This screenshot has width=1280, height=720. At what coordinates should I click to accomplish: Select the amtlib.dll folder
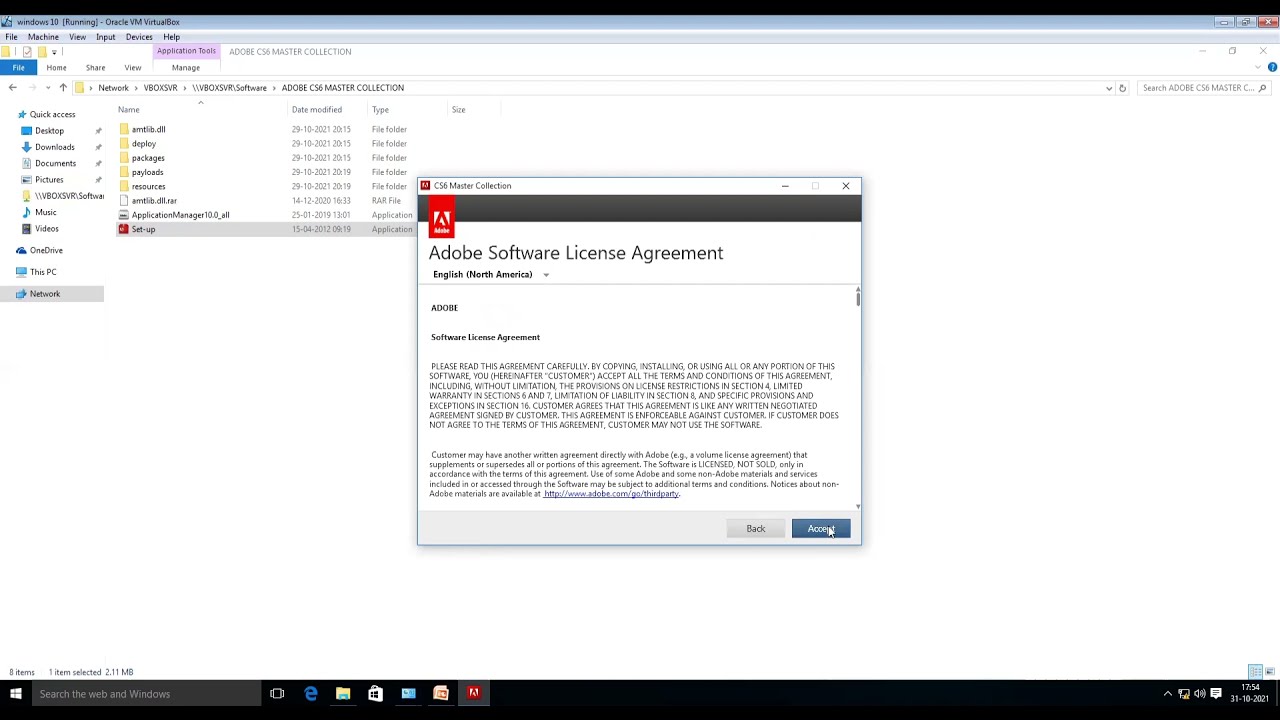(x=148, y=129)
